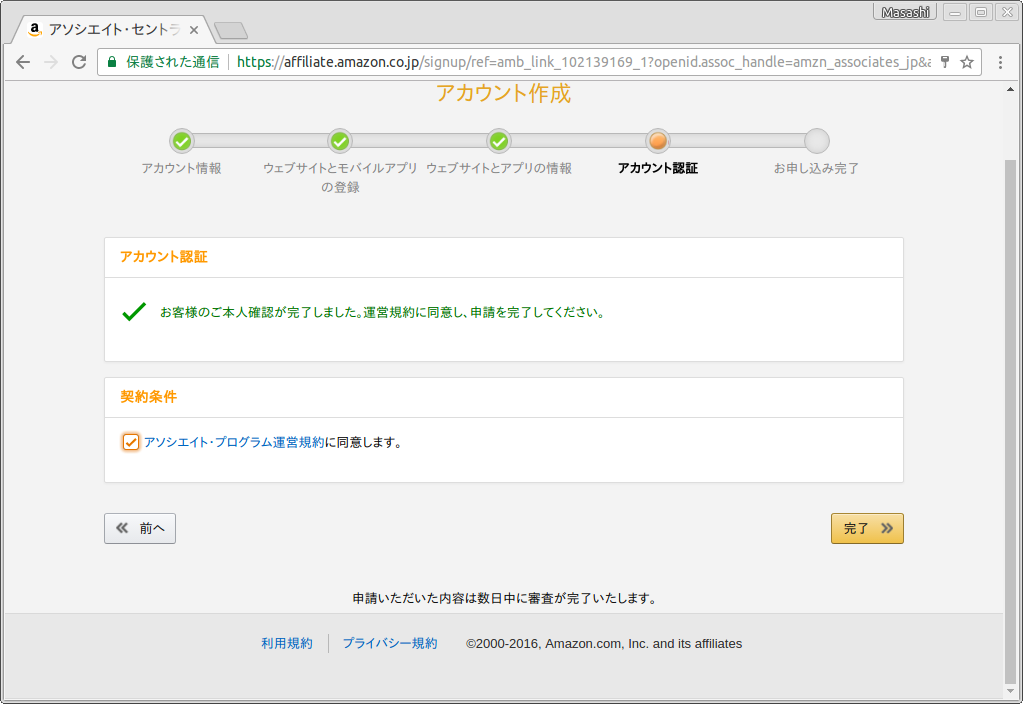Screen dimensions: 1023x704
Task: Click the ウェブサイトとアプリの情報 step label
Action: pyautogui.click(x=499, y=168)
